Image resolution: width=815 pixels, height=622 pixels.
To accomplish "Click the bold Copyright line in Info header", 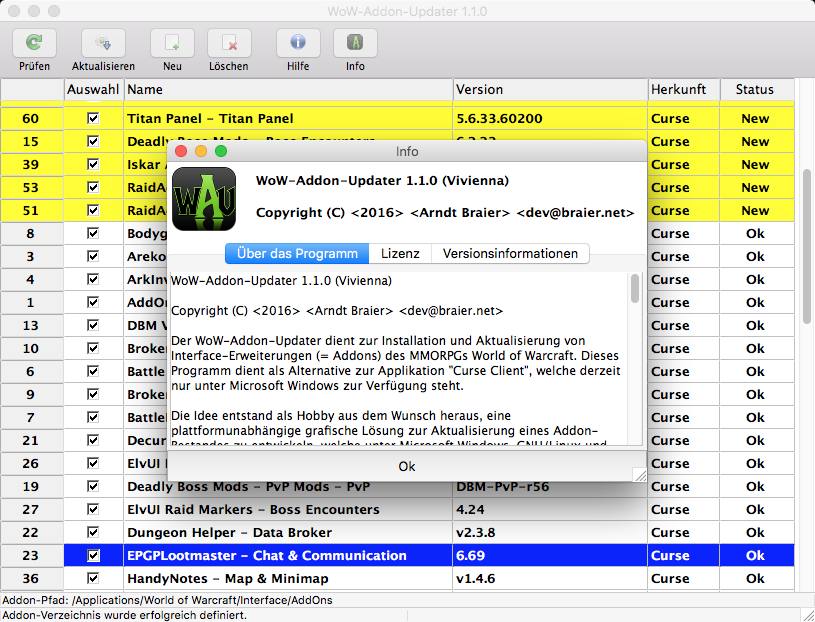I will pos(445,213).
